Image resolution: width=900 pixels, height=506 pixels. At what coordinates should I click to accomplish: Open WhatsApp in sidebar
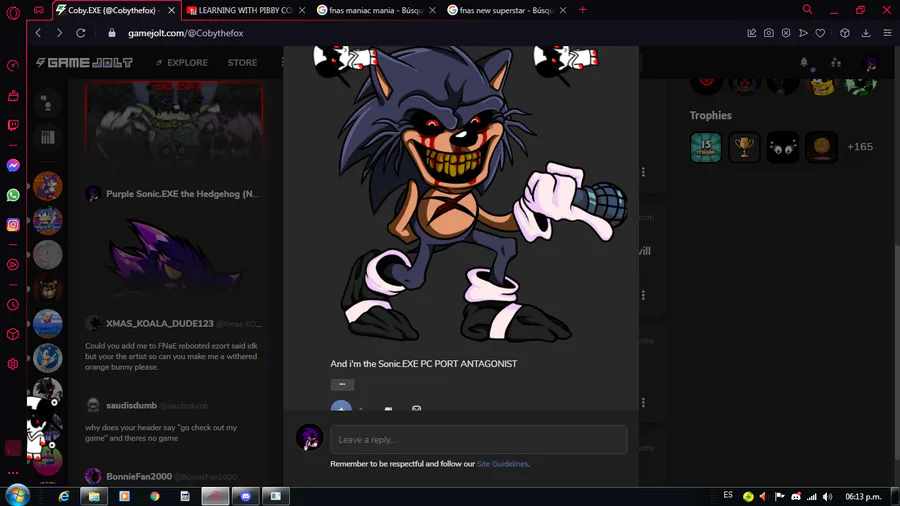tap(13, 195)
